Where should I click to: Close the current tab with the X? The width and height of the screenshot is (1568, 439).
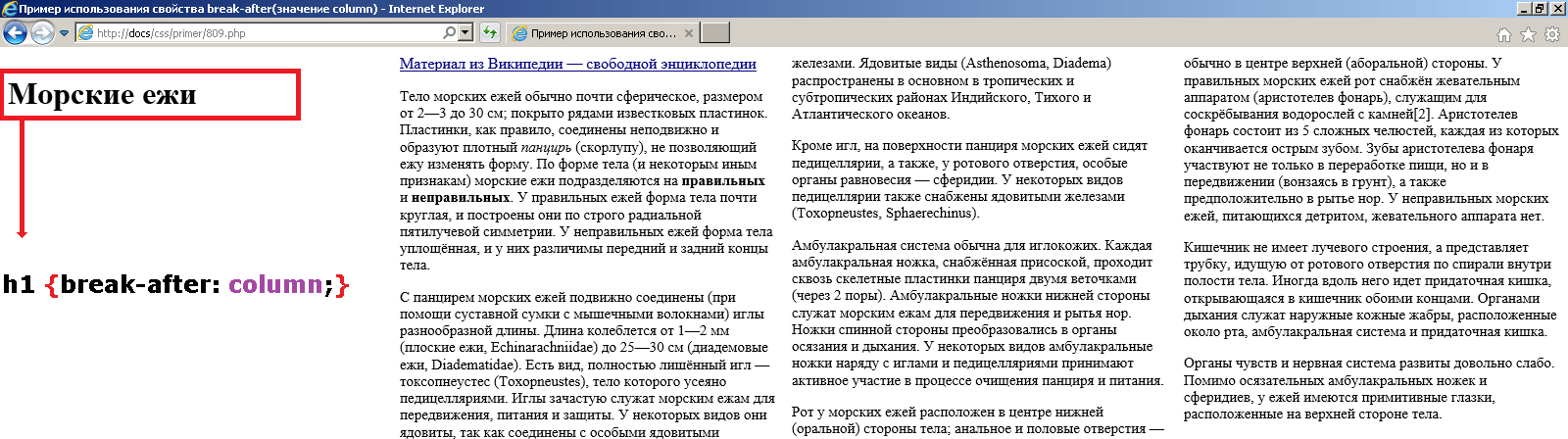689,33
